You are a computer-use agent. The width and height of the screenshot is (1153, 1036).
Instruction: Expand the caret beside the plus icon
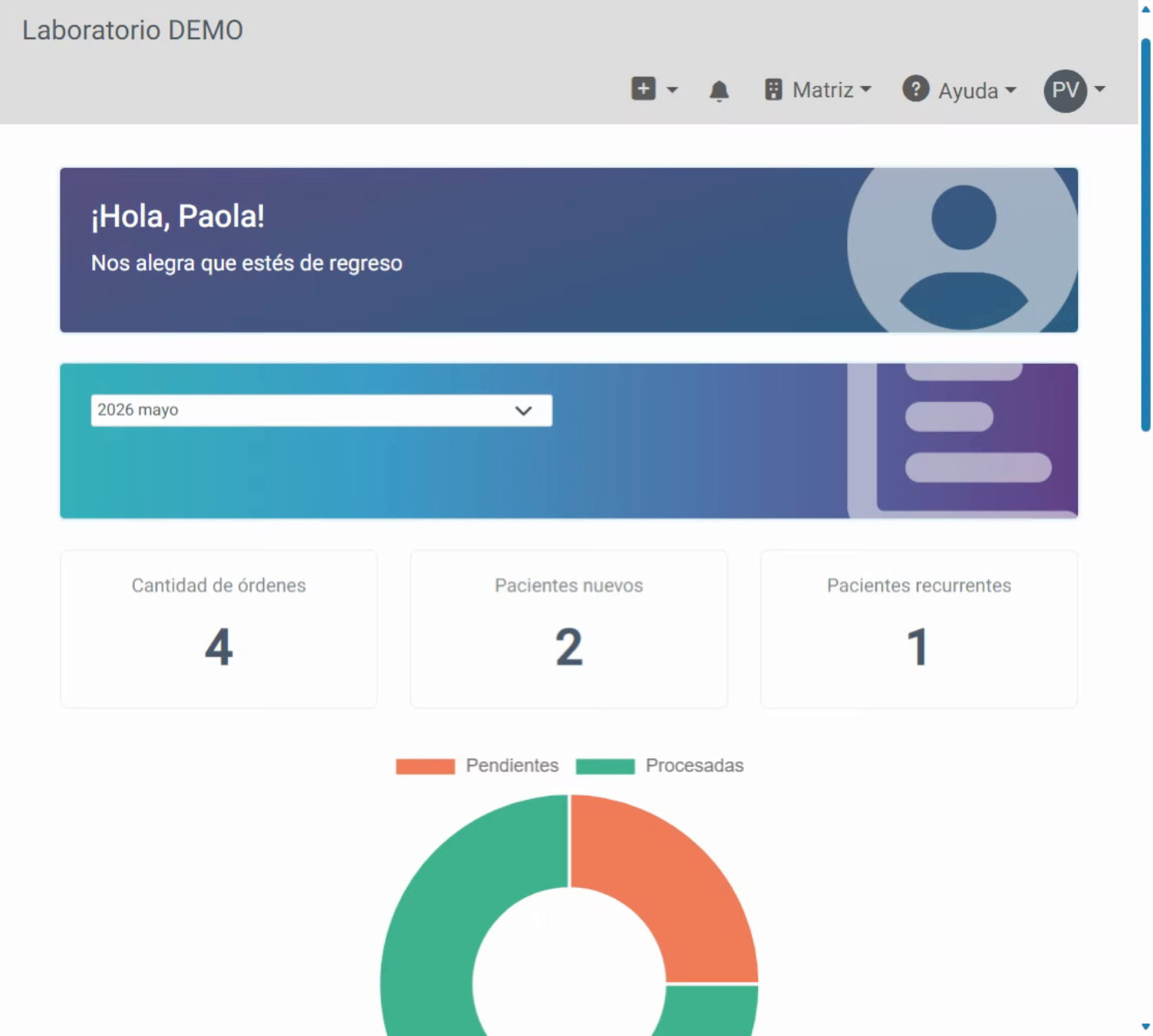pyautogui.click(x=672, y=90)
